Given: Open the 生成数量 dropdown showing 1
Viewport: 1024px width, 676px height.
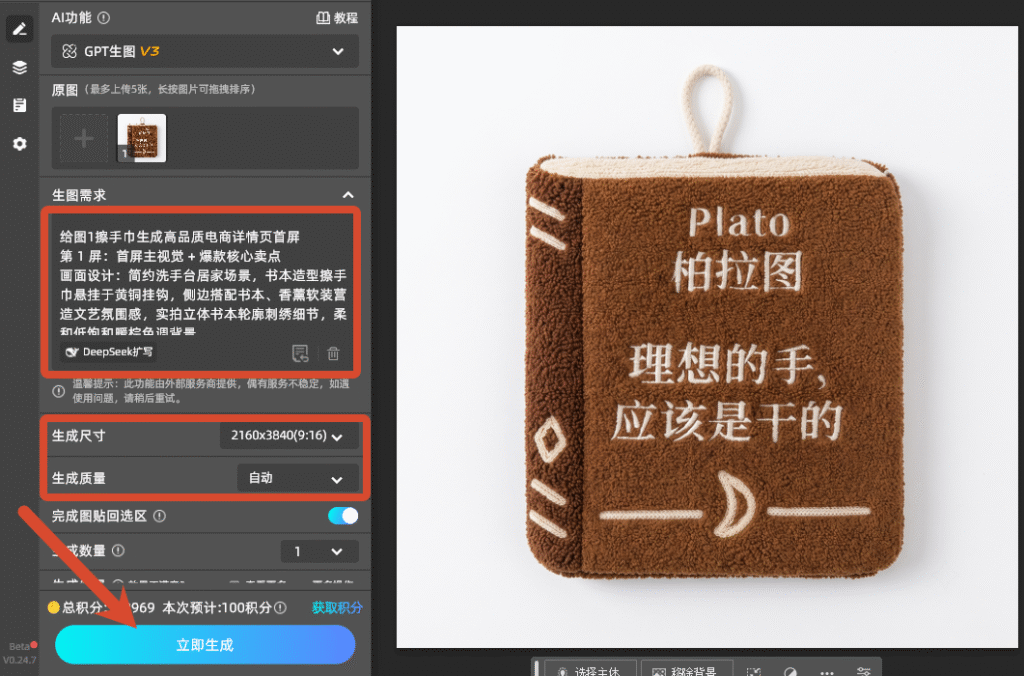Looking at the screenshot, I should point(319,551).
